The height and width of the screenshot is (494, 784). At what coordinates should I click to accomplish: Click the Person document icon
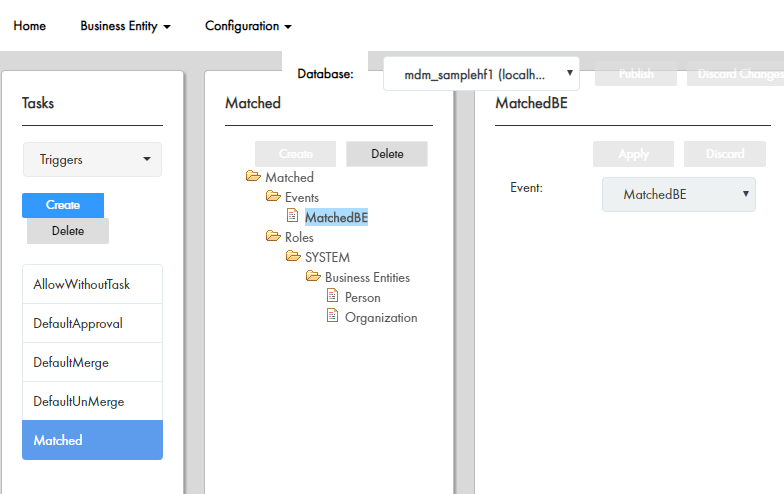point(332,296)
